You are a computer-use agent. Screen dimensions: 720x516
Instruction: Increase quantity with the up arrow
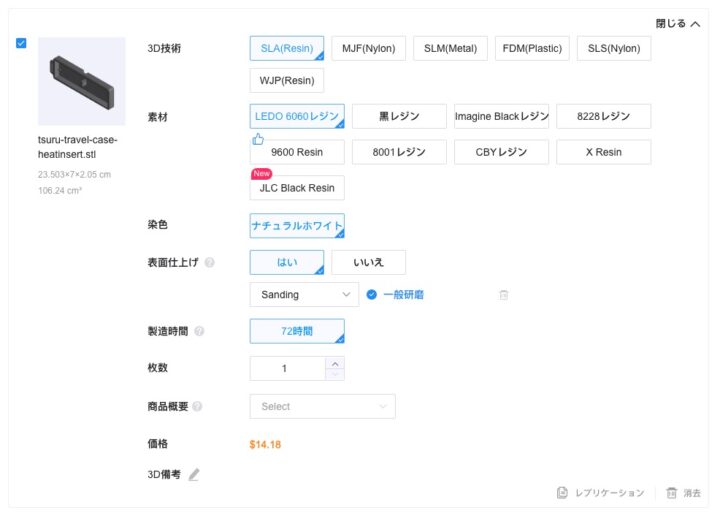335,362
